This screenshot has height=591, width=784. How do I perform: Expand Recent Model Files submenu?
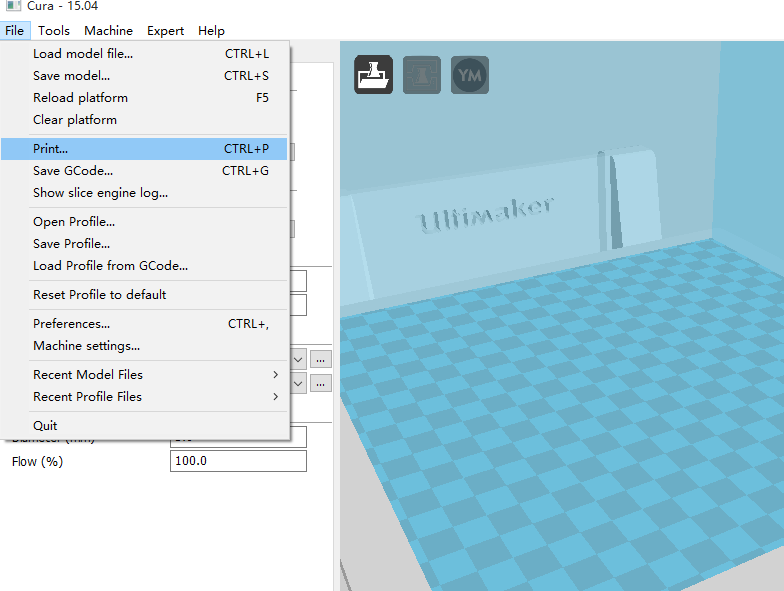point(144,374)
